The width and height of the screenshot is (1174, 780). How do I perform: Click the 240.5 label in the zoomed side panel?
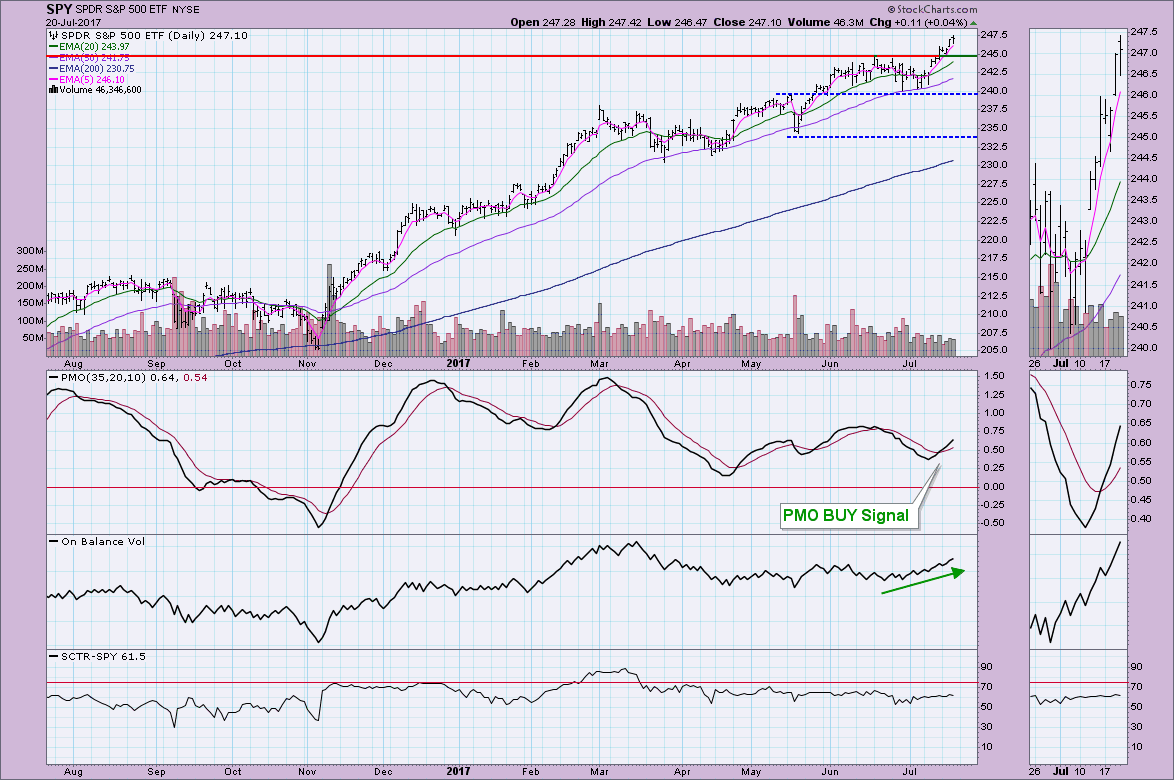tap(1144, 326)
